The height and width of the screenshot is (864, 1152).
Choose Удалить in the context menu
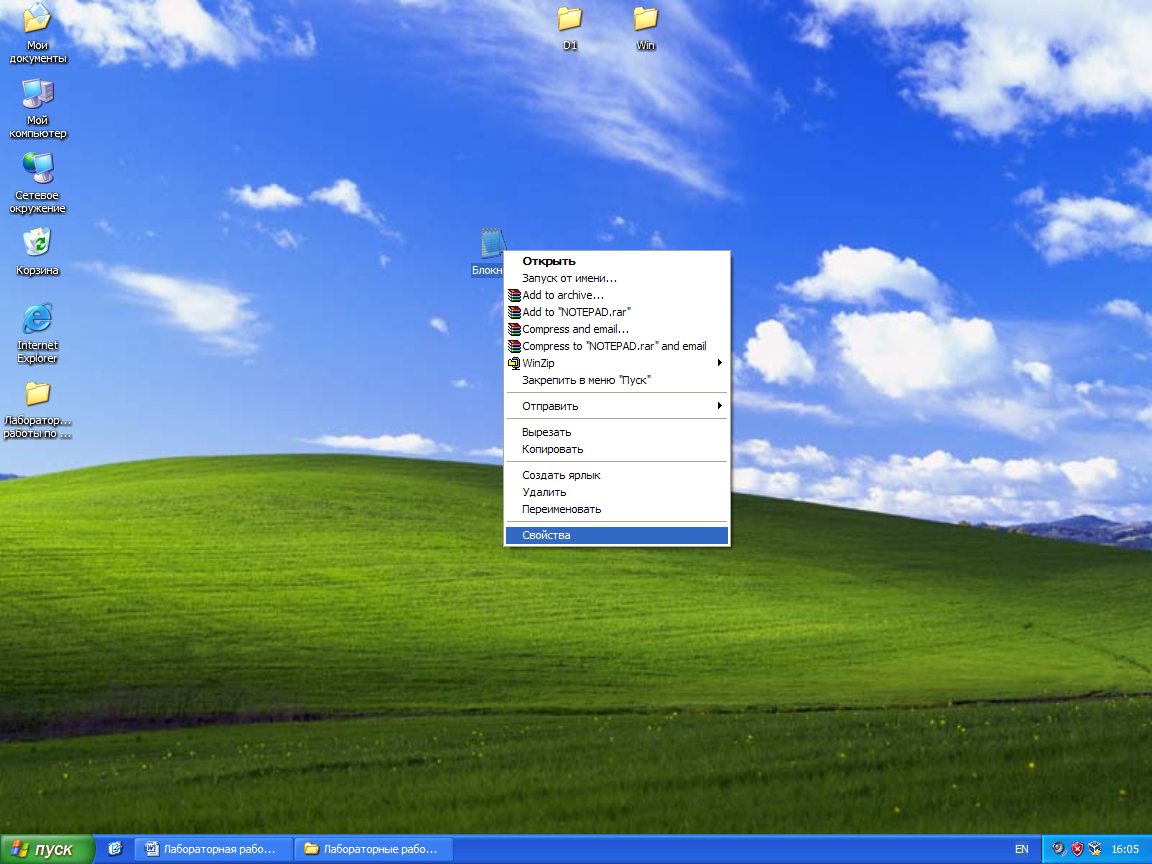tap(617, 492)
